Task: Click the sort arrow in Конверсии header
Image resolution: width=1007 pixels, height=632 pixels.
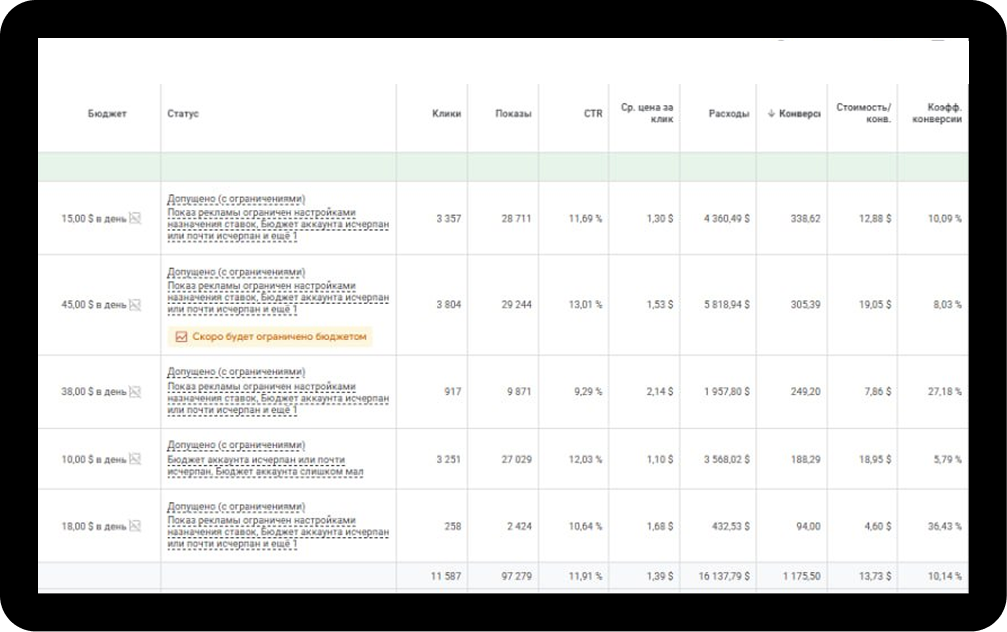Action: [771, 114]
